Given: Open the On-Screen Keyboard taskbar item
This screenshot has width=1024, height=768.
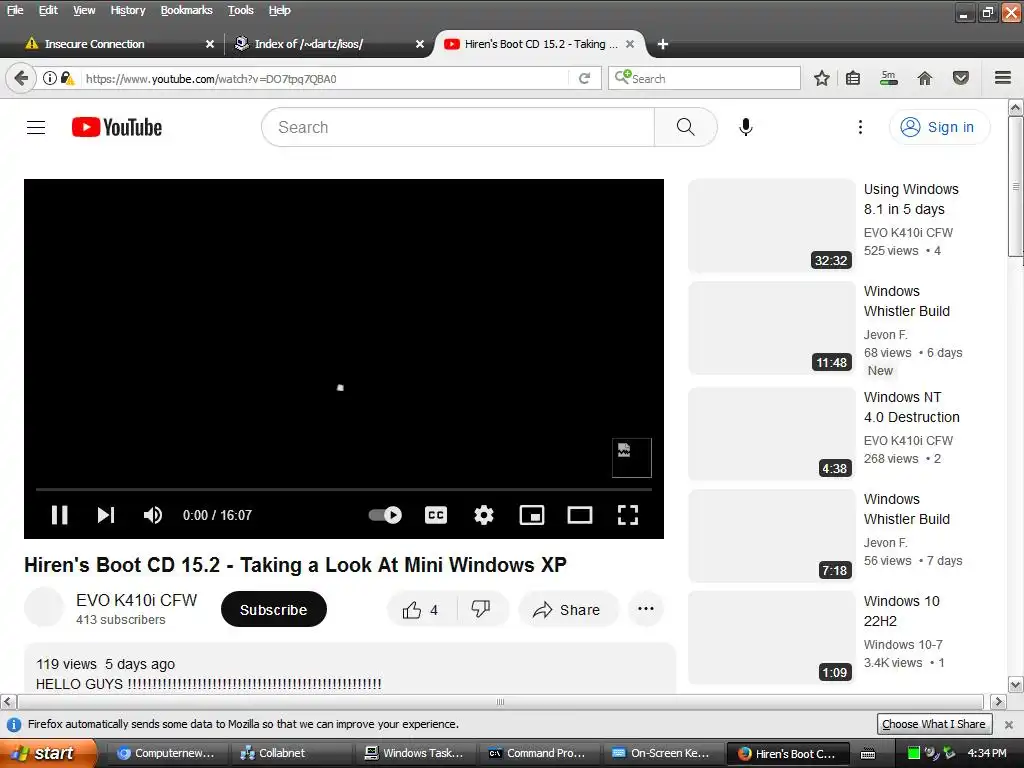Looking at the screenshot, I should coord(664,753).
